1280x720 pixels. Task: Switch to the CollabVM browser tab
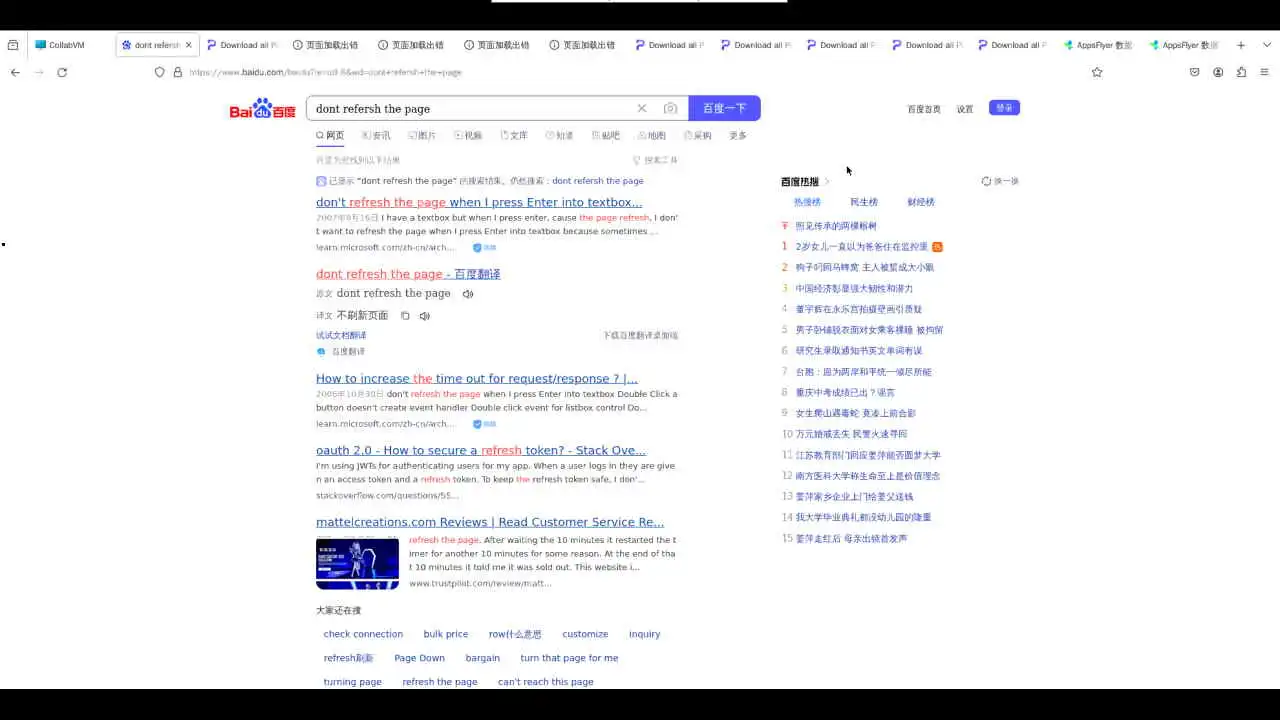click(x=70, y=45)
